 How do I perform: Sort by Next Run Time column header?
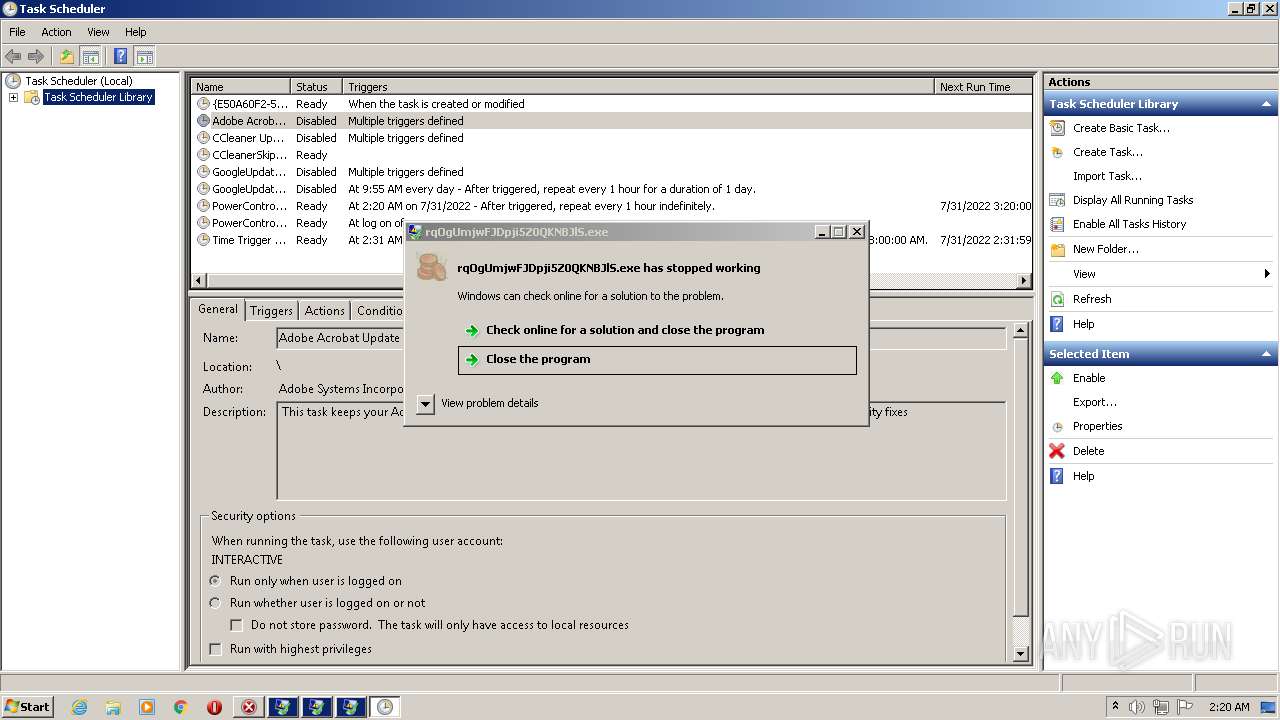(x=983, y=87)
